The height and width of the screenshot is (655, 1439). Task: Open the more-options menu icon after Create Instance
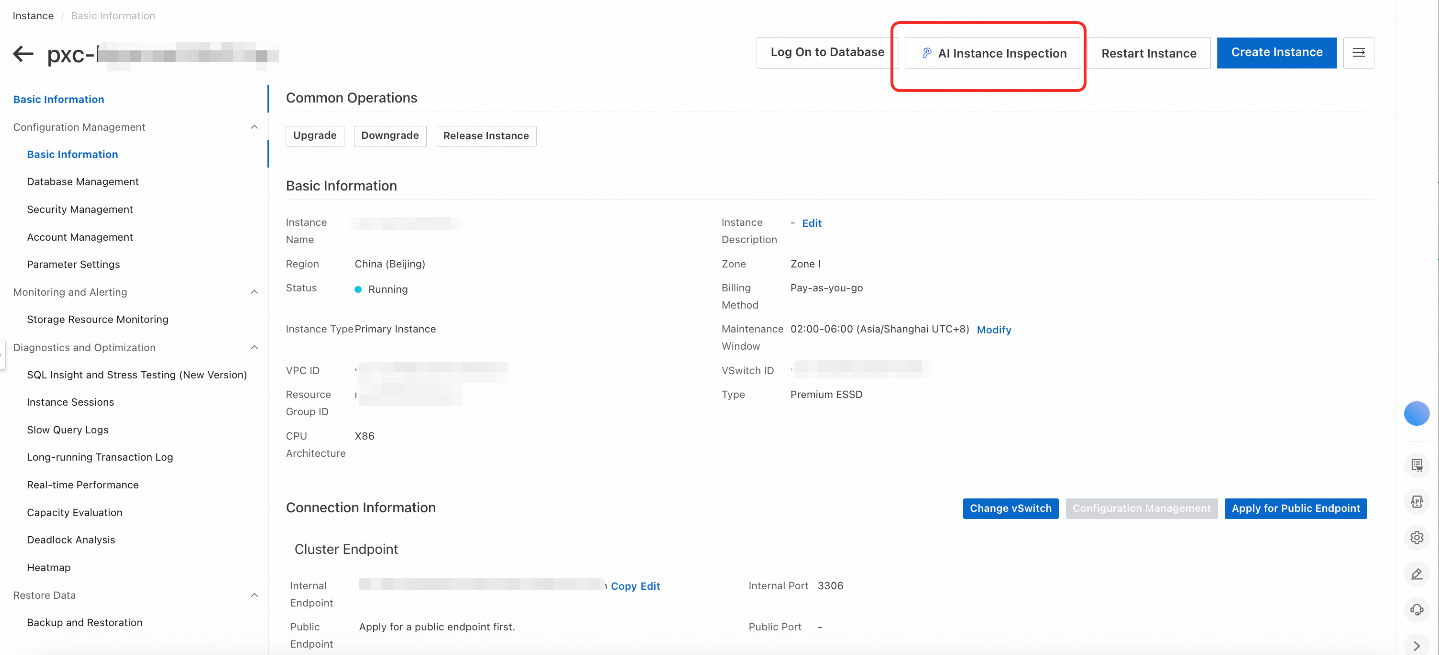pos(1359,53)
